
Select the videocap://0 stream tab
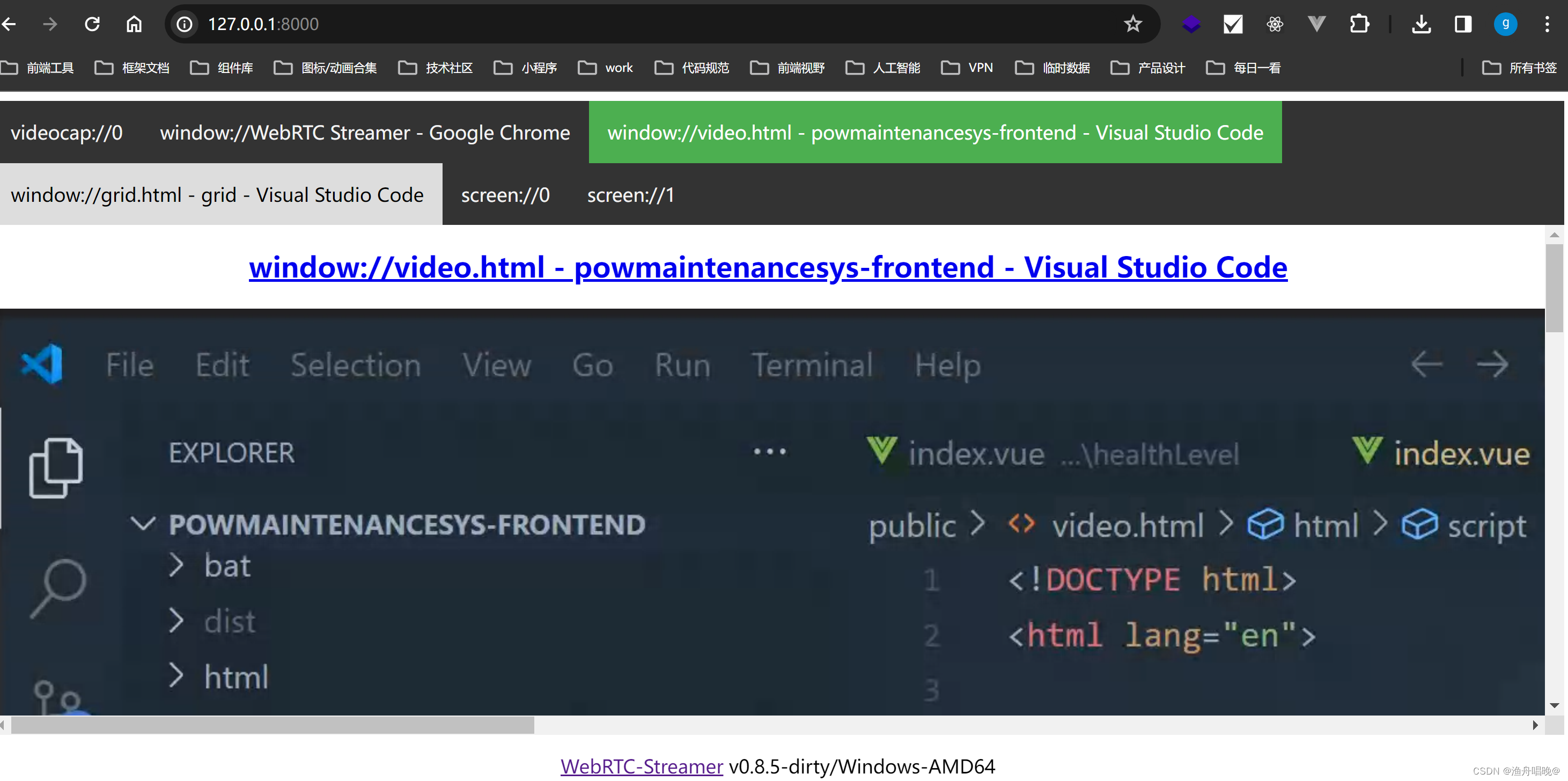tap(67, 132)
